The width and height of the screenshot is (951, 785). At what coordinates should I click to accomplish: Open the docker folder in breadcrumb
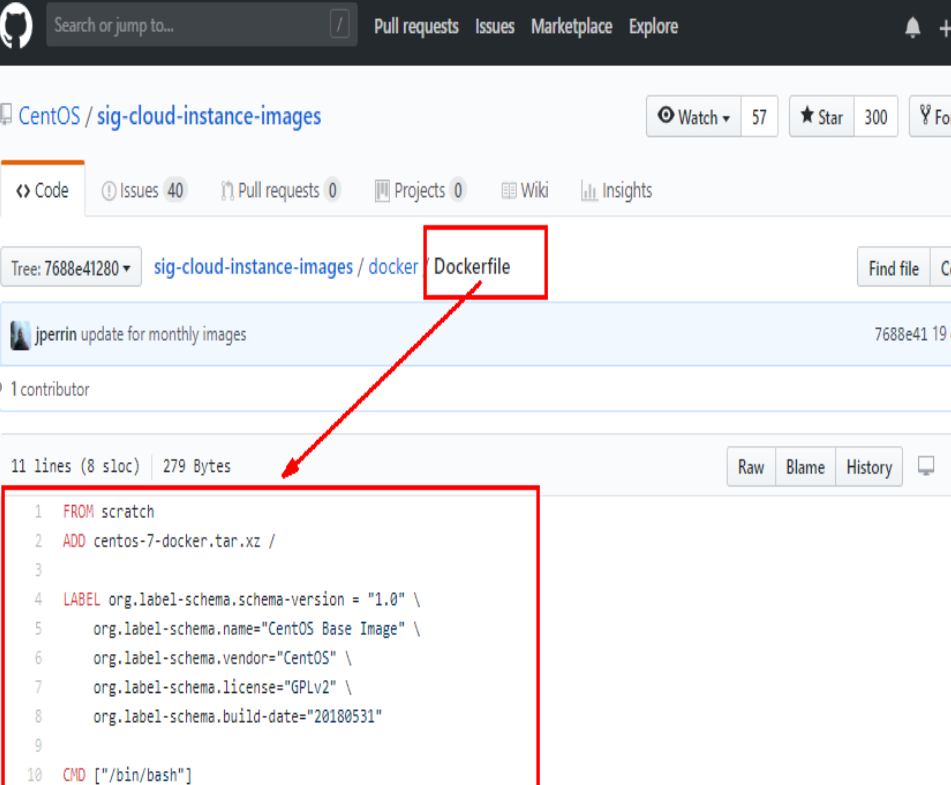pyautogui.click(x=393, y=267)
